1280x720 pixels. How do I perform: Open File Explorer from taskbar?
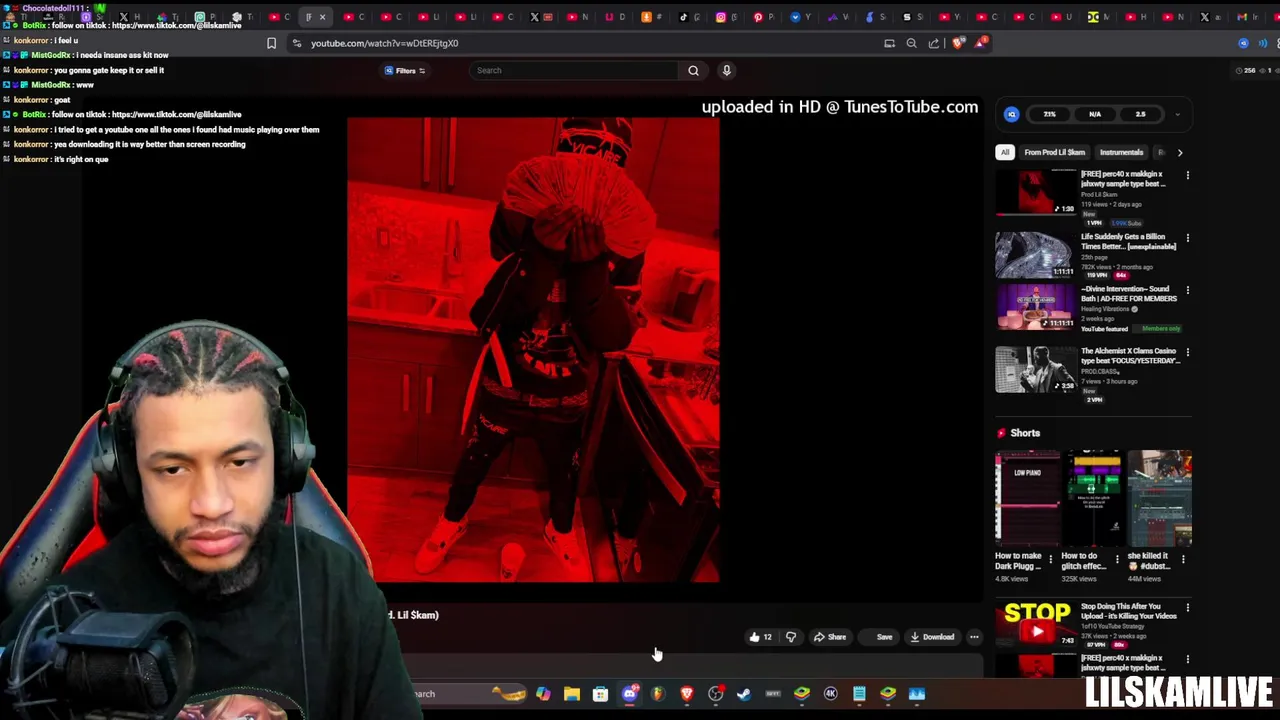click(572, 694)
